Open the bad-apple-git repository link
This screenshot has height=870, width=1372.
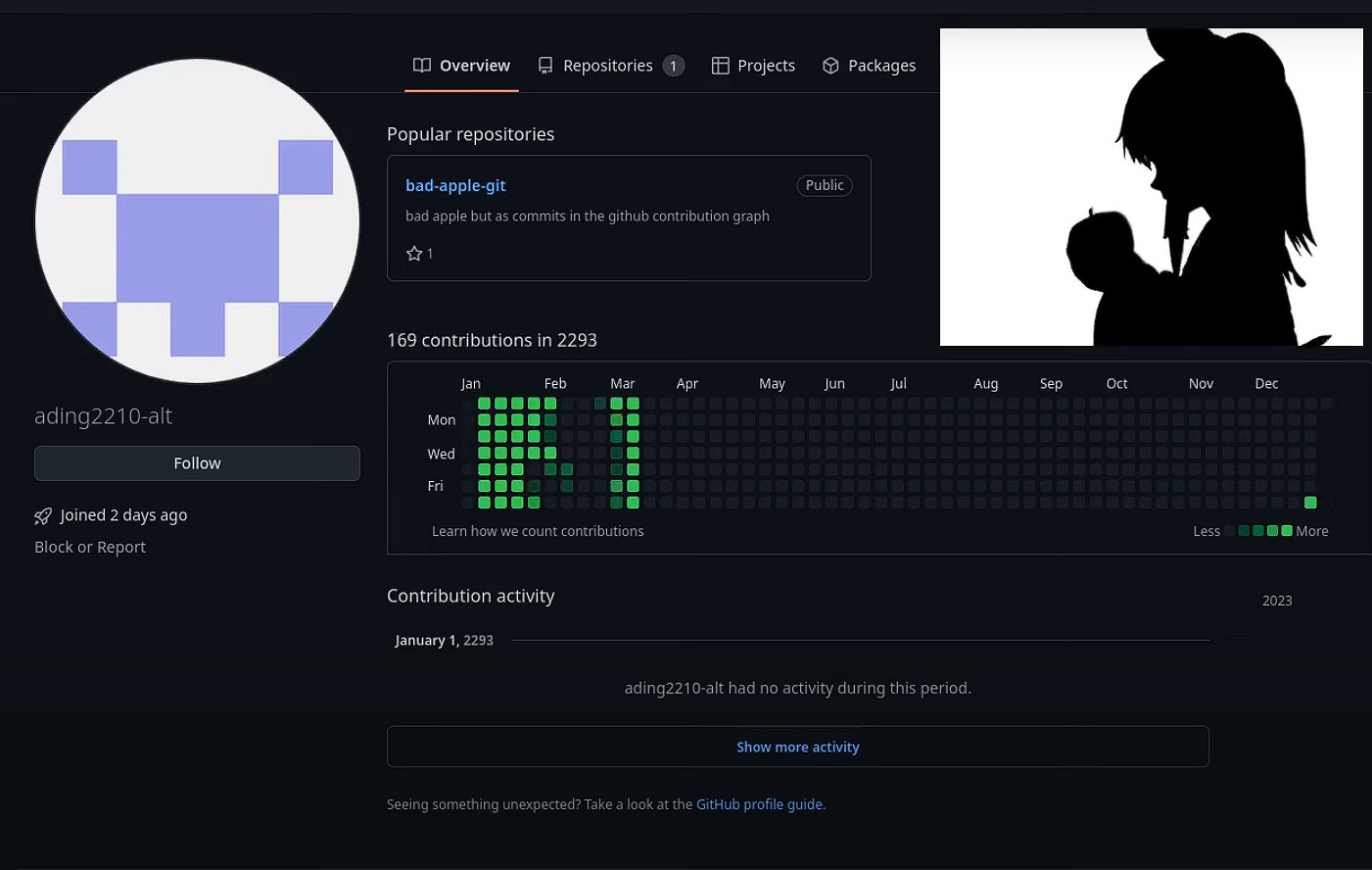point(455,185)
